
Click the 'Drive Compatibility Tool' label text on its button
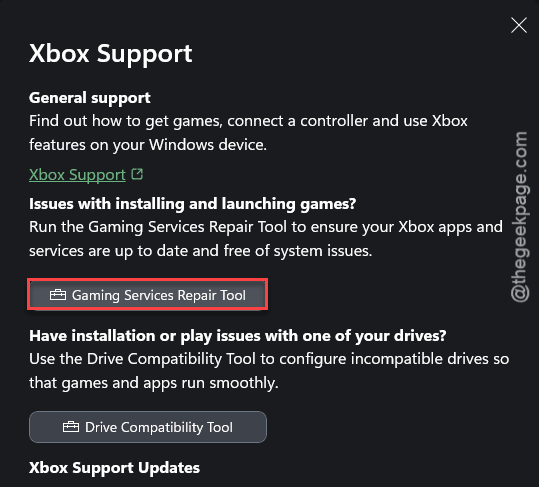coord(159,427)
